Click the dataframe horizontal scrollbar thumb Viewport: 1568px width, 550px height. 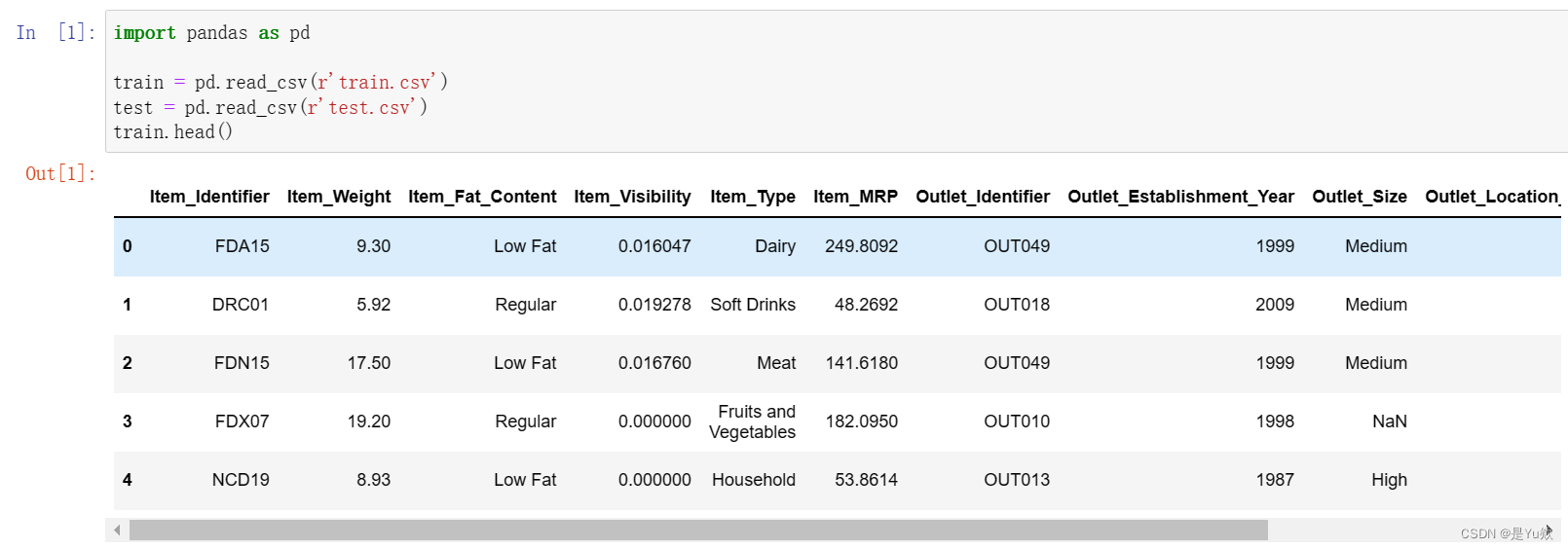tap(698, 531)
